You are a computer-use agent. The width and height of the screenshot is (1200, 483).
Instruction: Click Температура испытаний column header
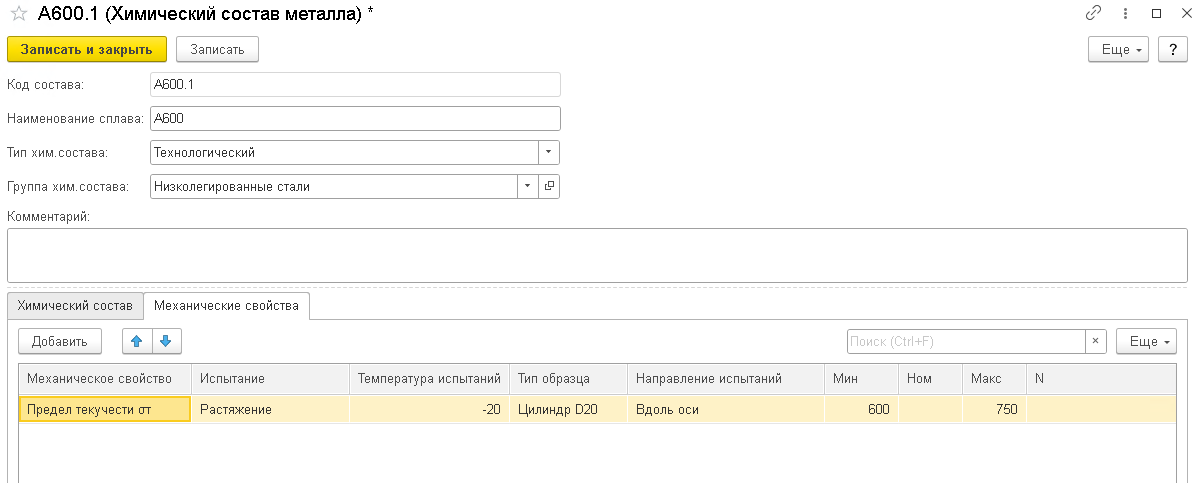tap(429, 379)
